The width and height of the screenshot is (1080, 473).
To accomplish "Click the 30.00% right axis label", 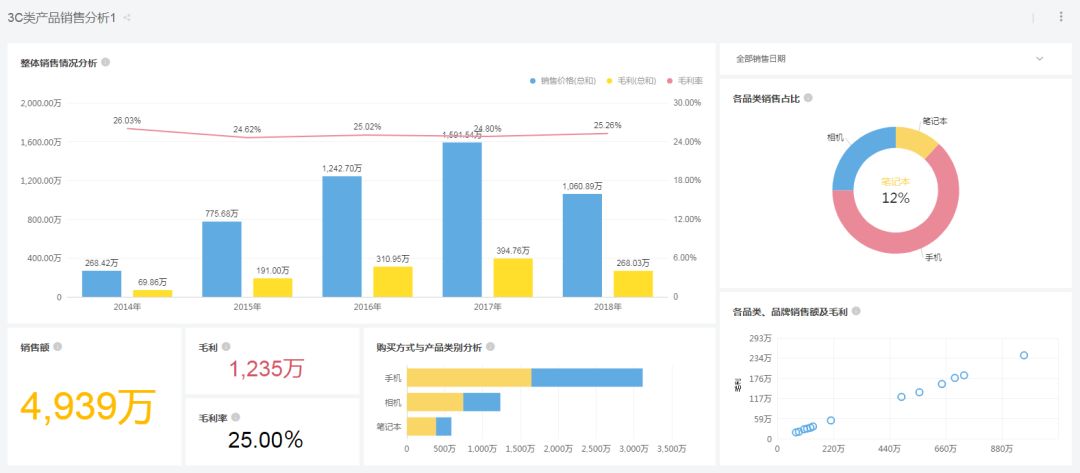I will (687, 103).
